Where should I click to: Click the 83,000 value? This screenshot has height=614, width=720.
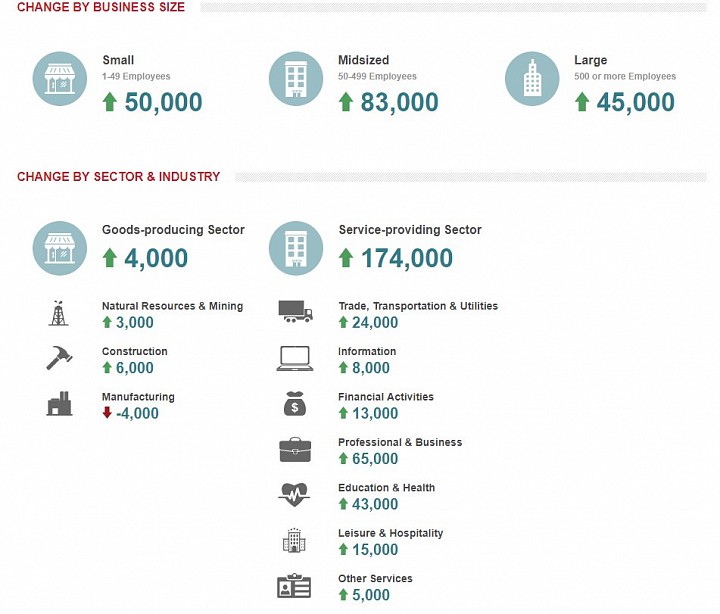(399, 102)
